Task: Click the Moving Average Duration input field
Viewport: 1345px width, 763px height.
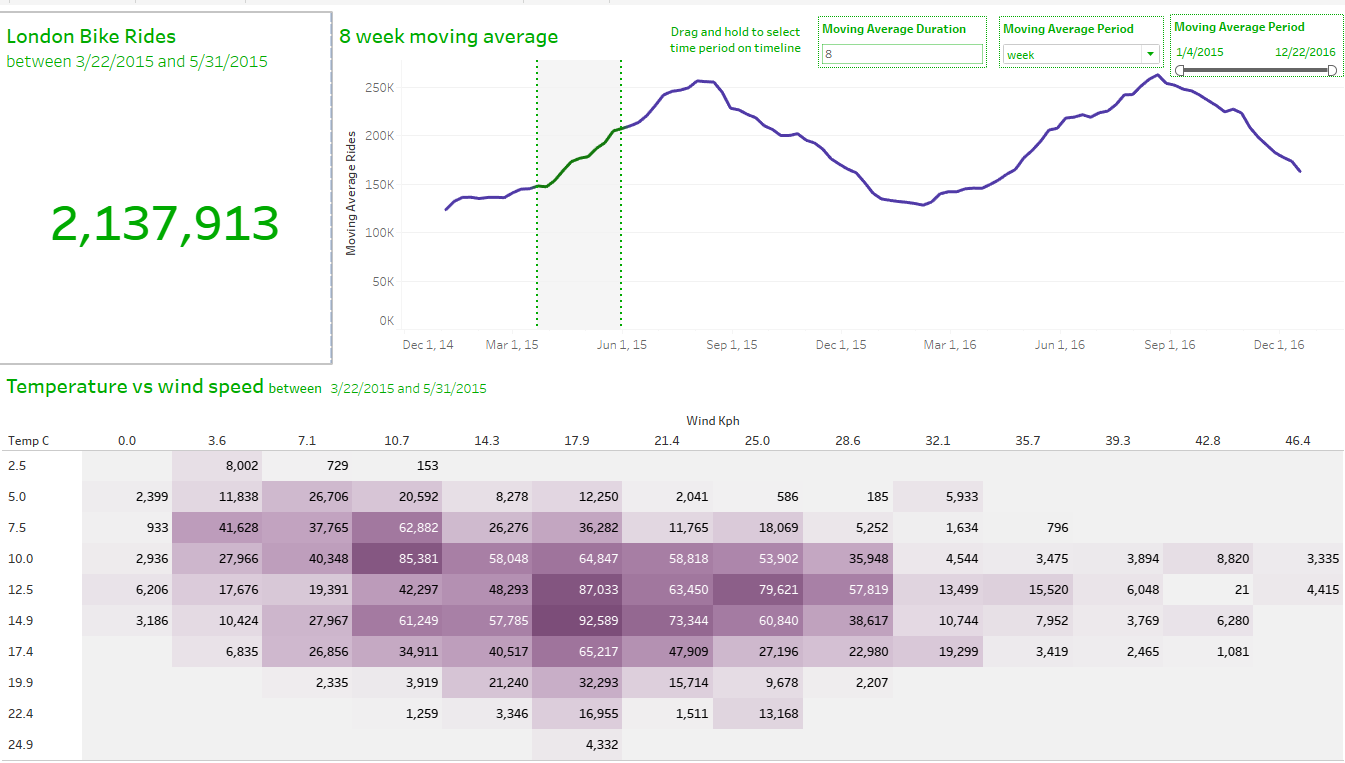Action: 901,55
